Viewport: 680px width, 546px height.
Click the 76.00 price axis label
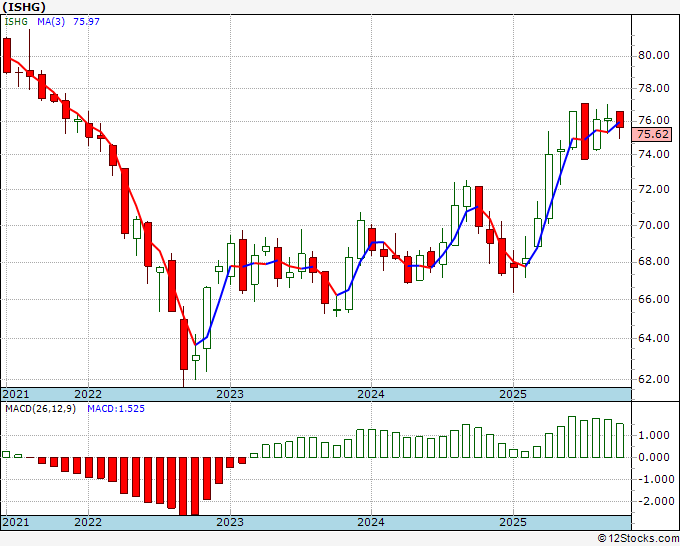pyautogui.click(x=653, y=120)
